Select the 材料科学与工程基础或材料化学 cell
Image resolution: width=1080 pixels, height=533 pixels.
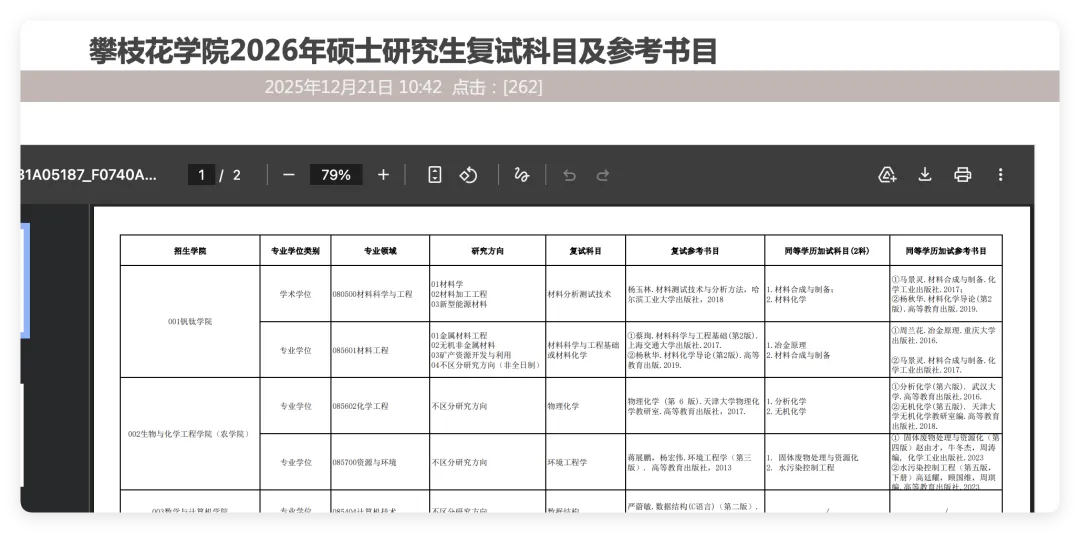tap(583, 350)
